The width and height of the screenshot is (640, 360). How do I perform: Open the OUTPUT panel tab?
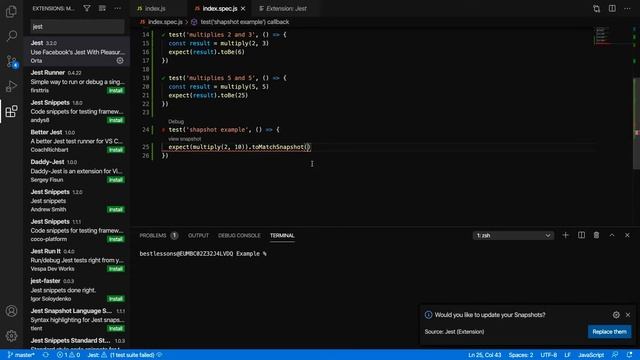pos(198,236)
